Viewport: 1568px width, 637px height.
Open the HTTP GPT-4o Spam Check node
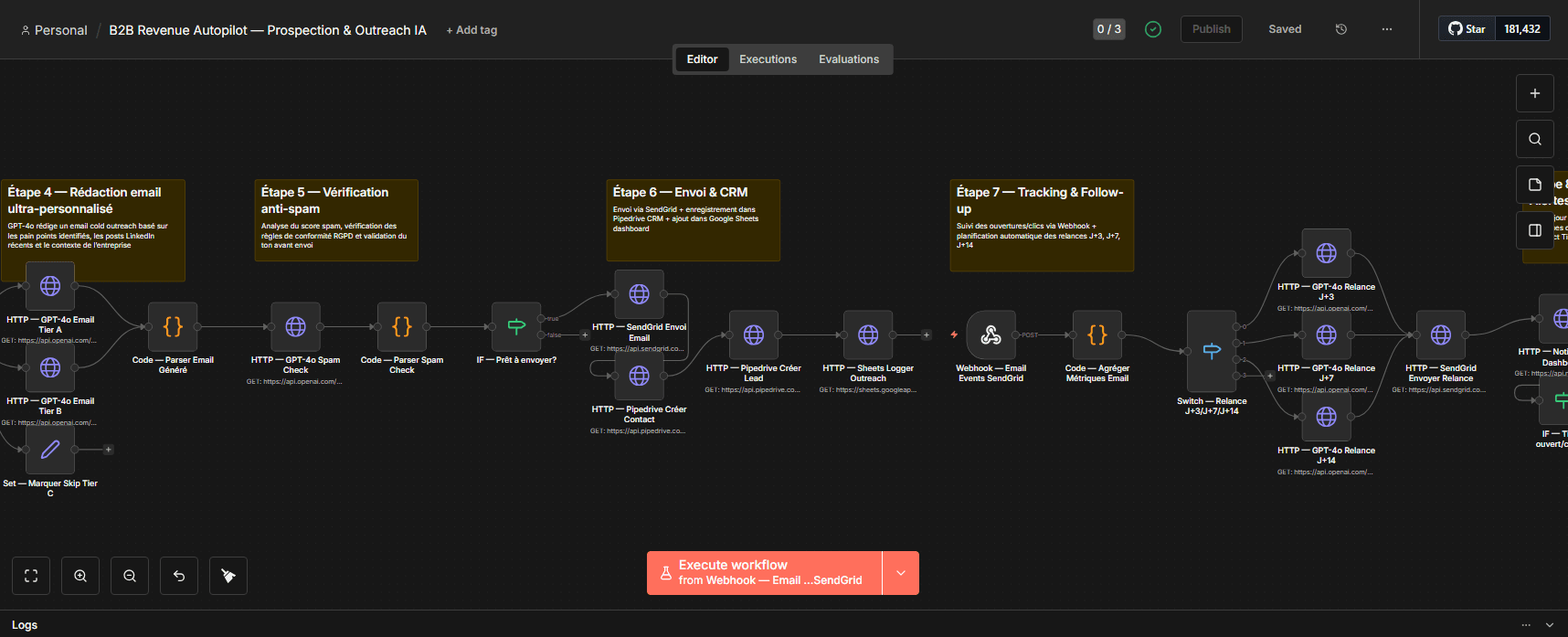[296, 326]
